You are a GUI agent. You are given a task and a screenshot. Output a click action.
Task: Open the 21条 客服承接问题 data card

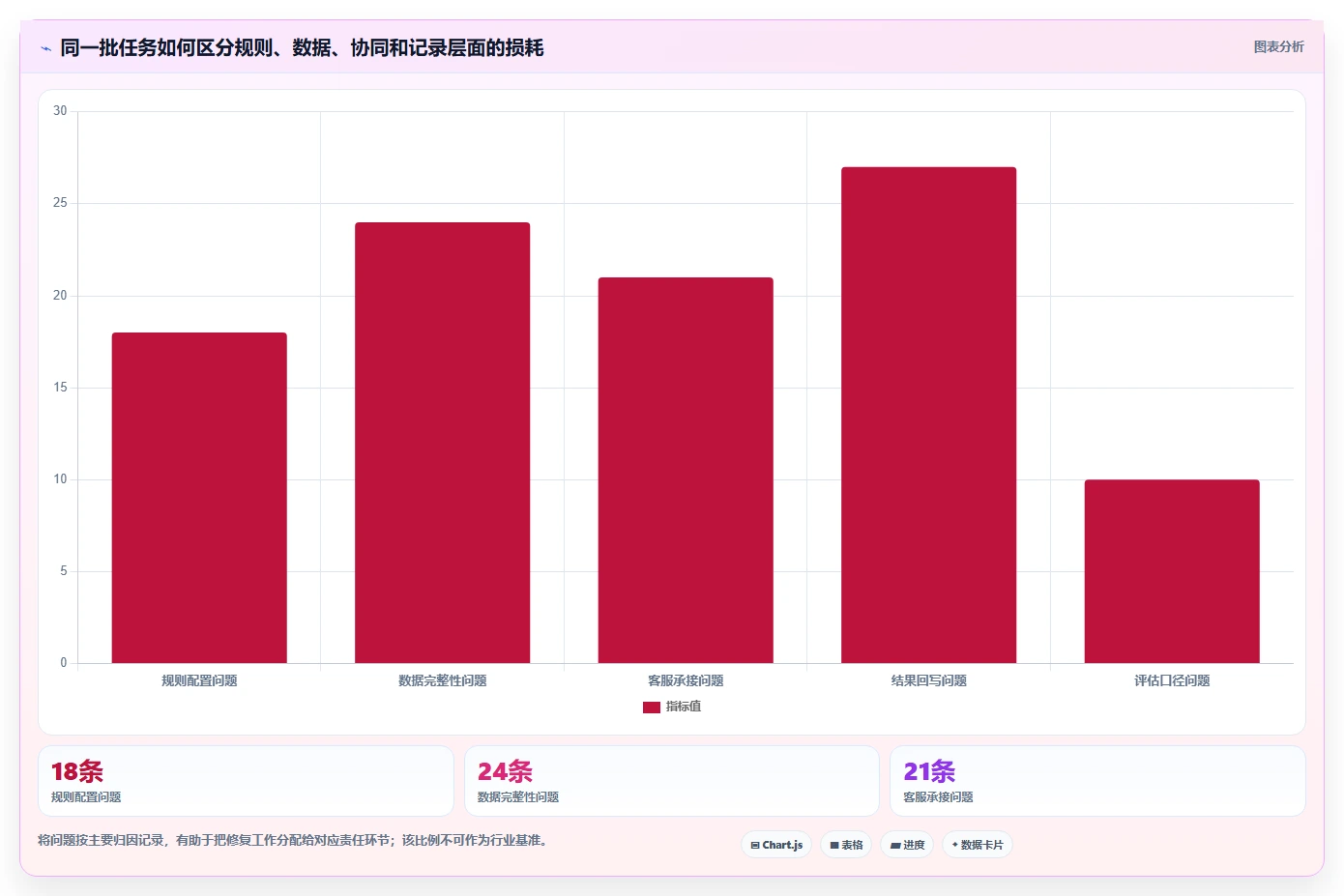pos(1097,781)
